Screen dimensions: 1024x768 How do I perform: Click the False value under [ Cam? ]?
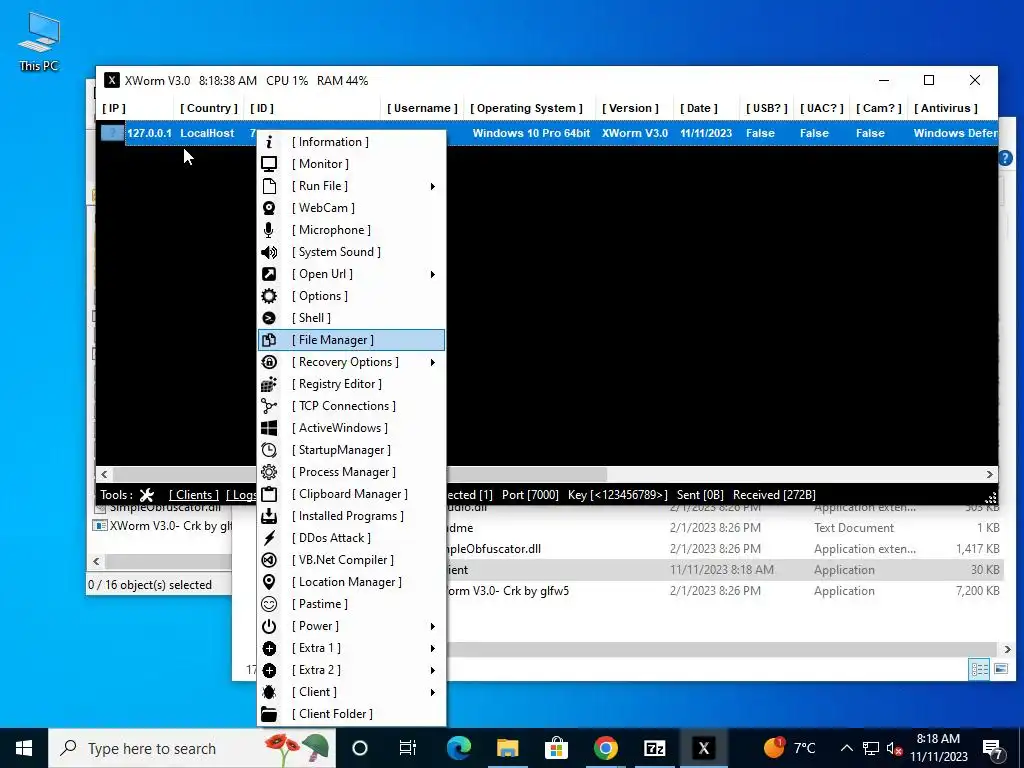pos(871,133)
